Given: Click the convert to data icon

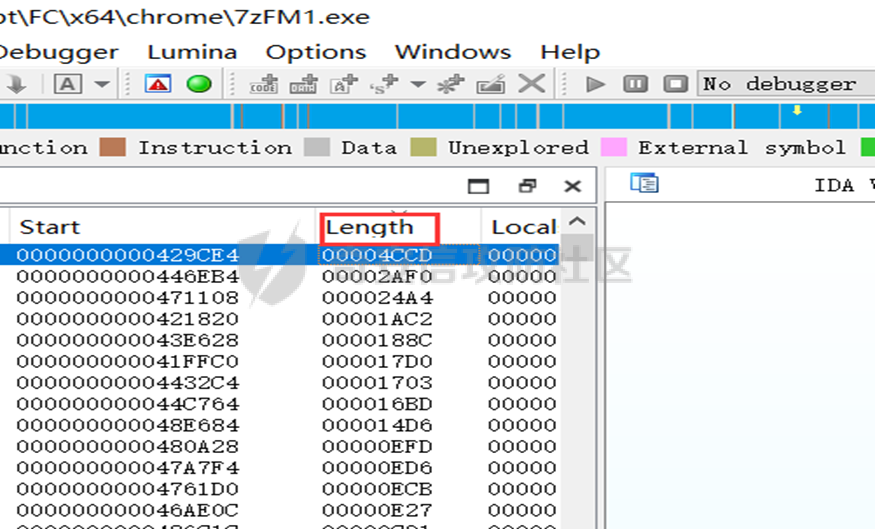Looking at the screenshot, I should [x=303, y=85].
